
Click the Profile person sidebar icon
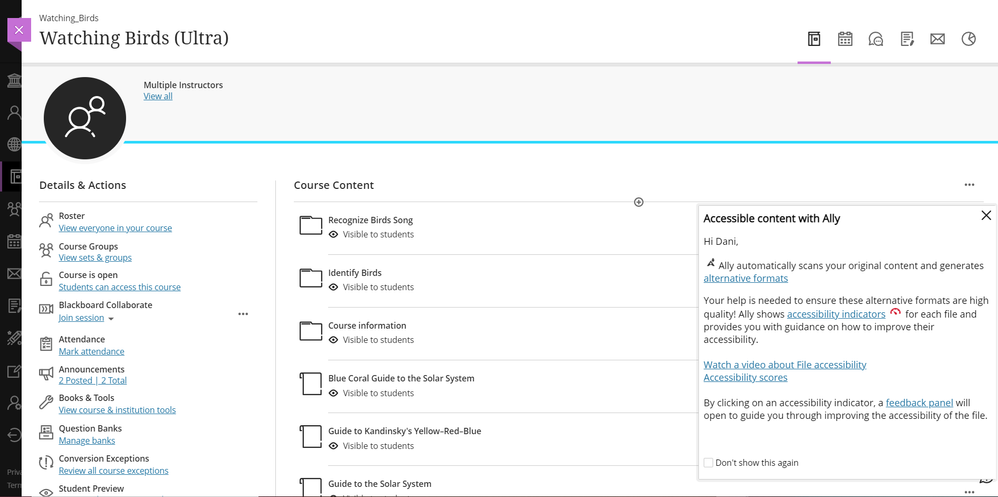[13, 113]
